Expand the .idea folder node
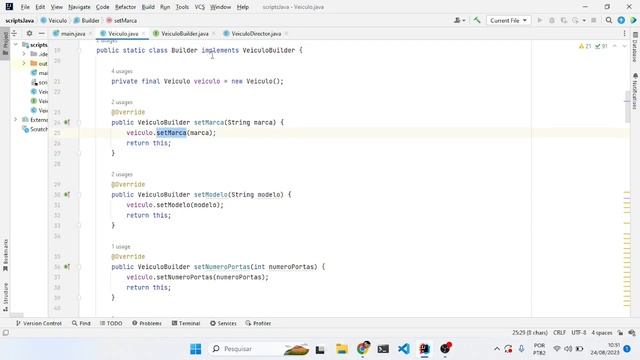The height and width of the screenshot is (360, 640). [24, 54]
